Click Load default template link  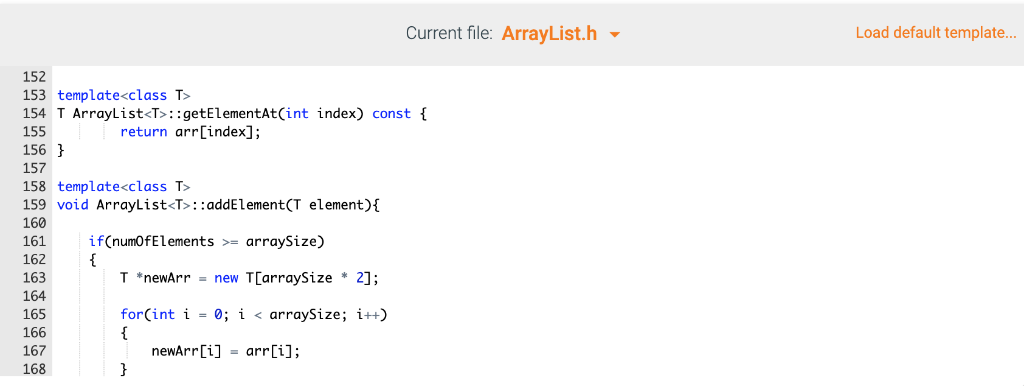point(936,33)
